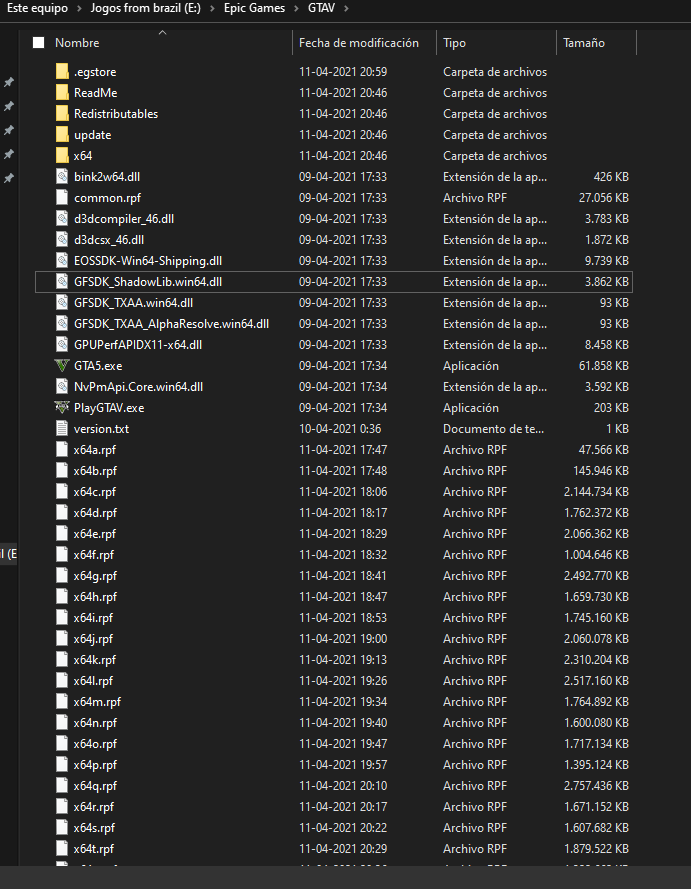Click the d3dcsx_46.dll file icon

(62, 239)
